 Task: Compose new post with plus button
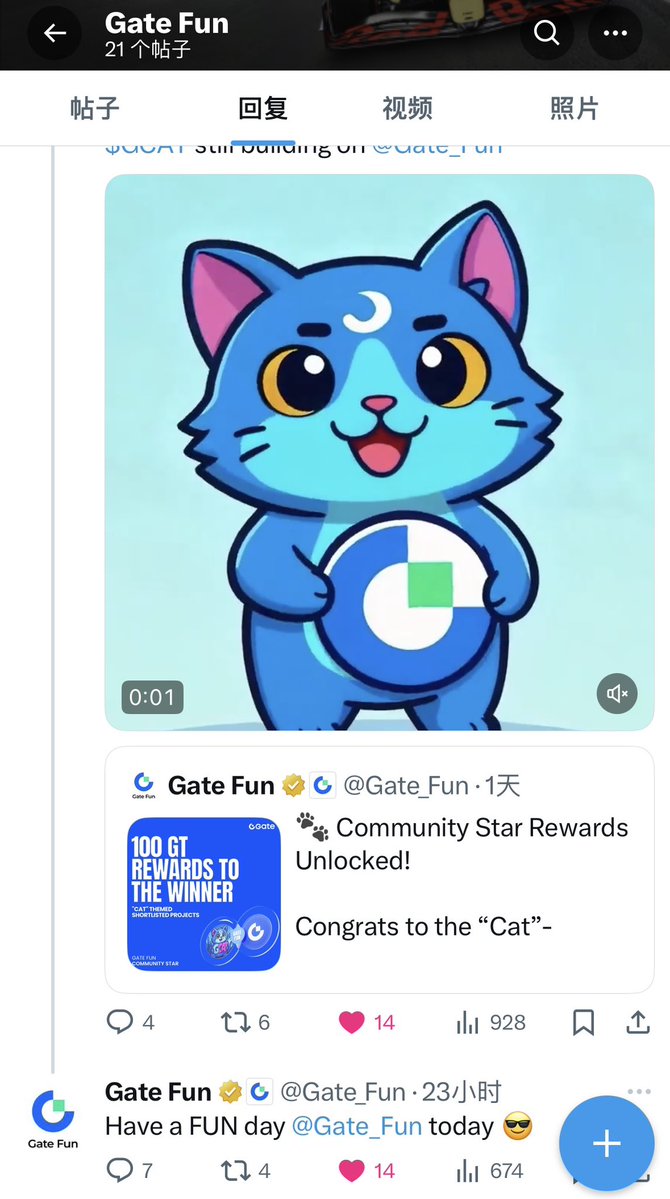[607, 1143]
